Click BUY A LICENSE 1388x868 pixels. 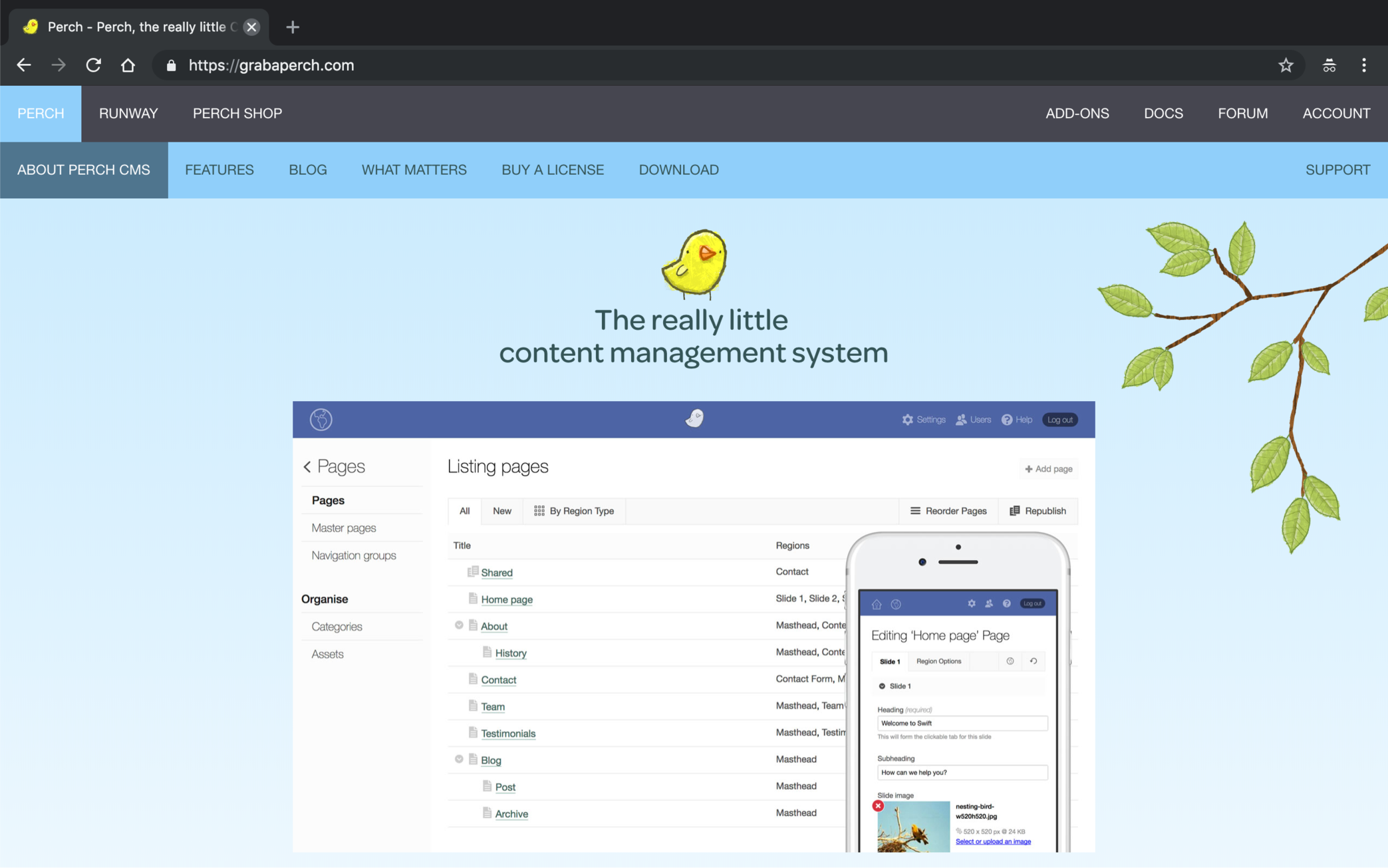553,170
